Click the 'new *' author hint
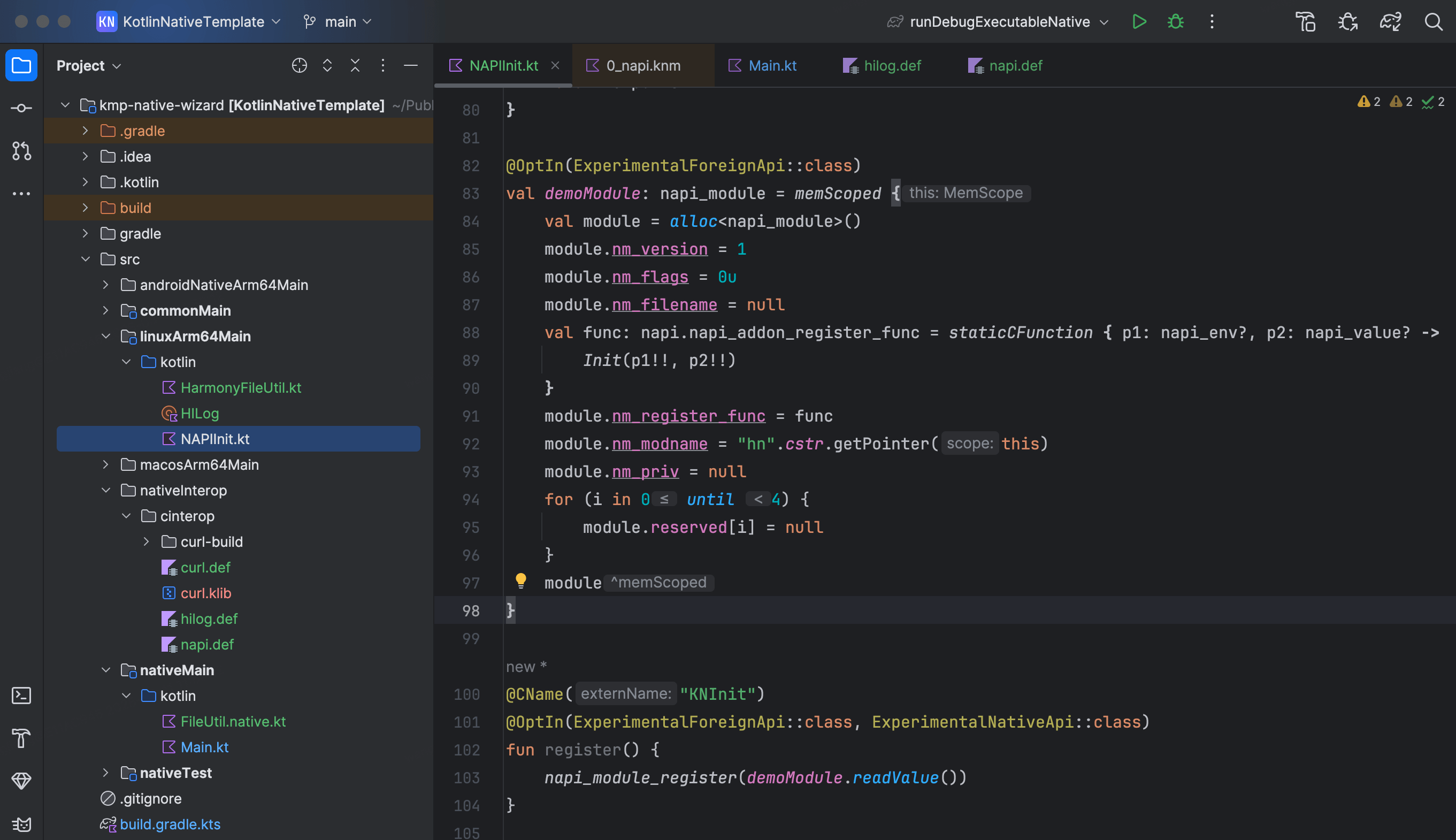Viewport: 1456px width, 840px height. pos(526,666)
